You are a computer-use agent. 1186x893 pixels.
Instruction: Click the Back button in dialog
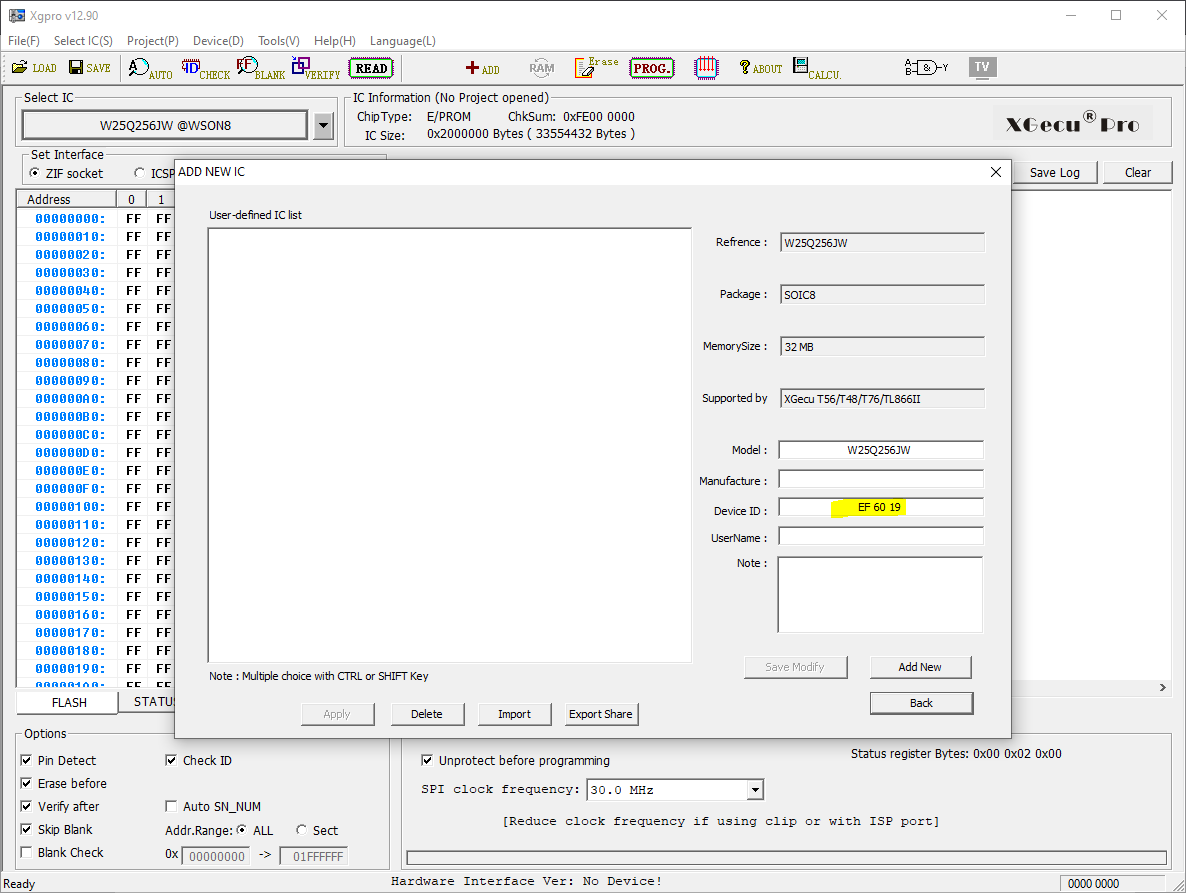pyautogui.click(x=921, y=703)
